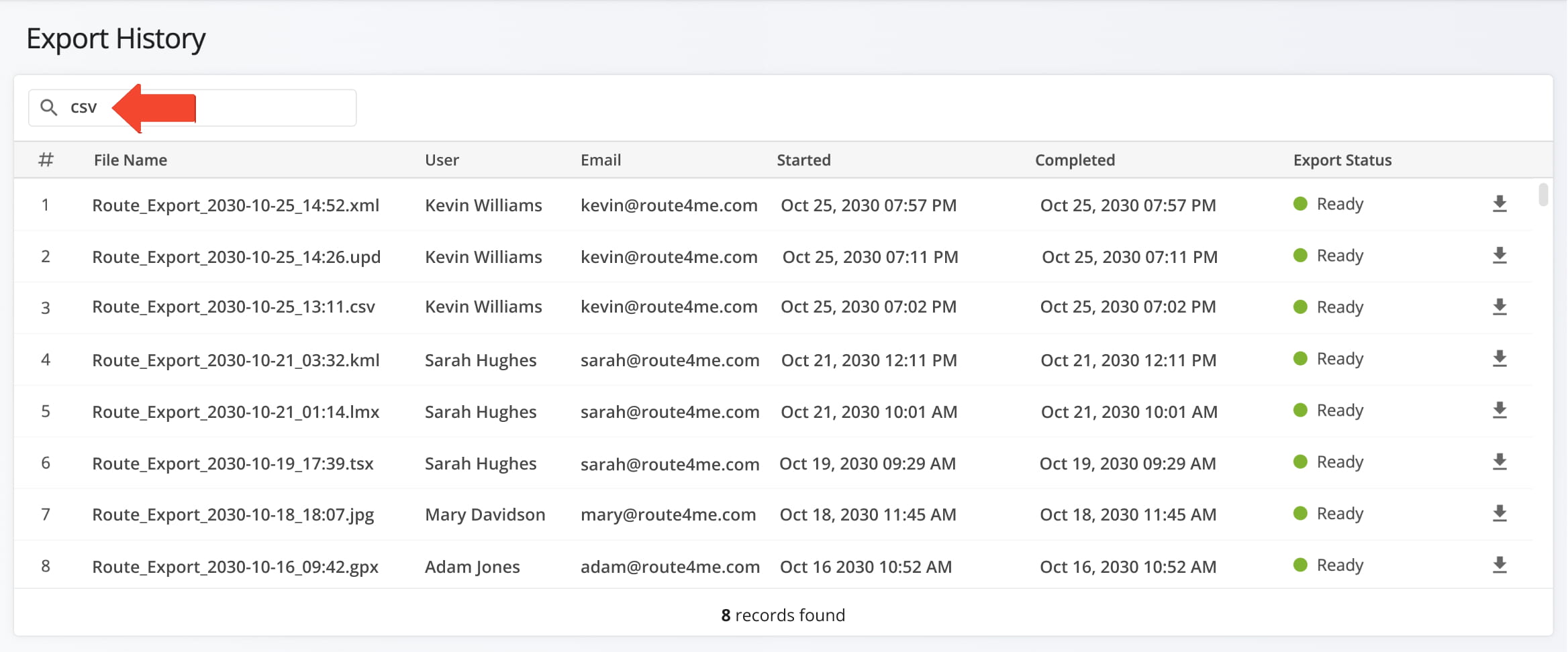The width and height of the screenshot is (1568, 652).
Task: Click the table's vertical scrollbar thumb
Action: click(1543, 195)
